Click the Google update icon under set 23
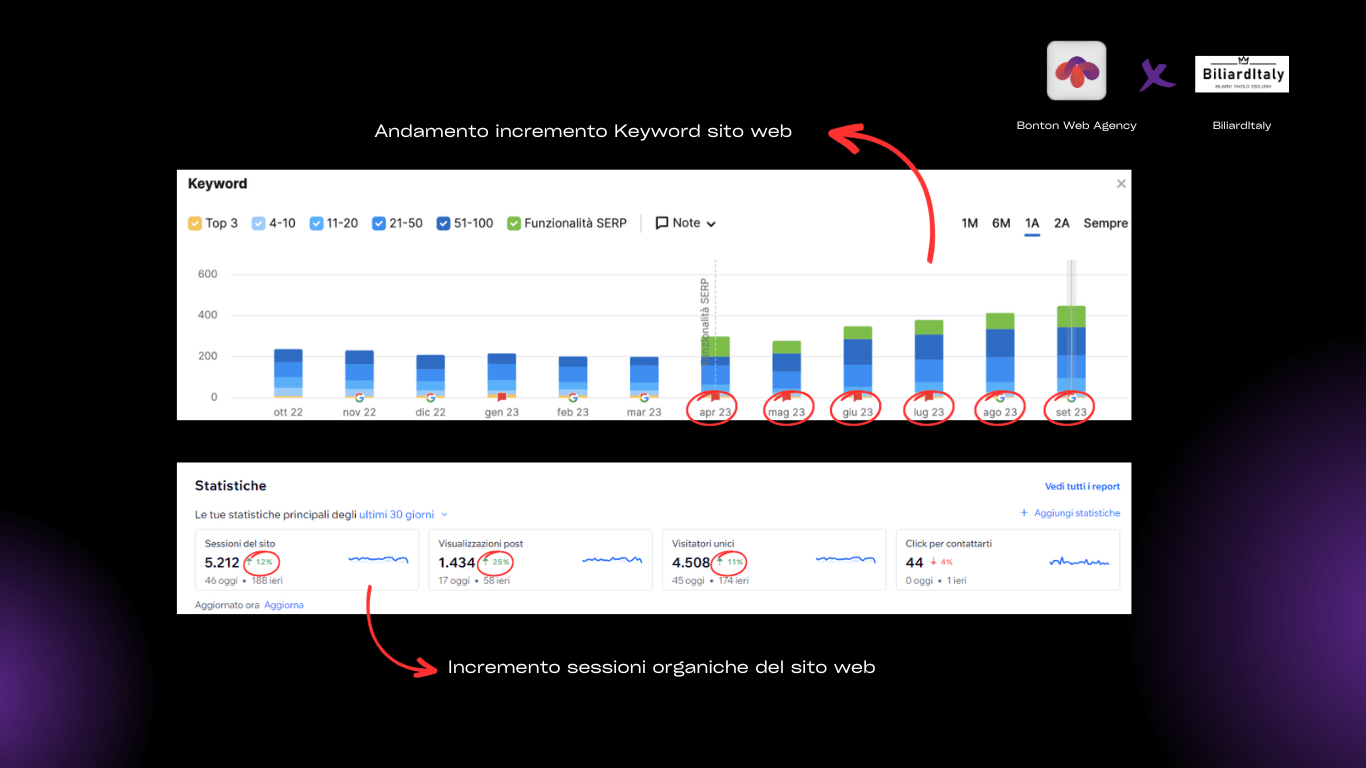The width and height of the screenshot is (1366, 768). pyautogui.click(x=1071, y=397)
